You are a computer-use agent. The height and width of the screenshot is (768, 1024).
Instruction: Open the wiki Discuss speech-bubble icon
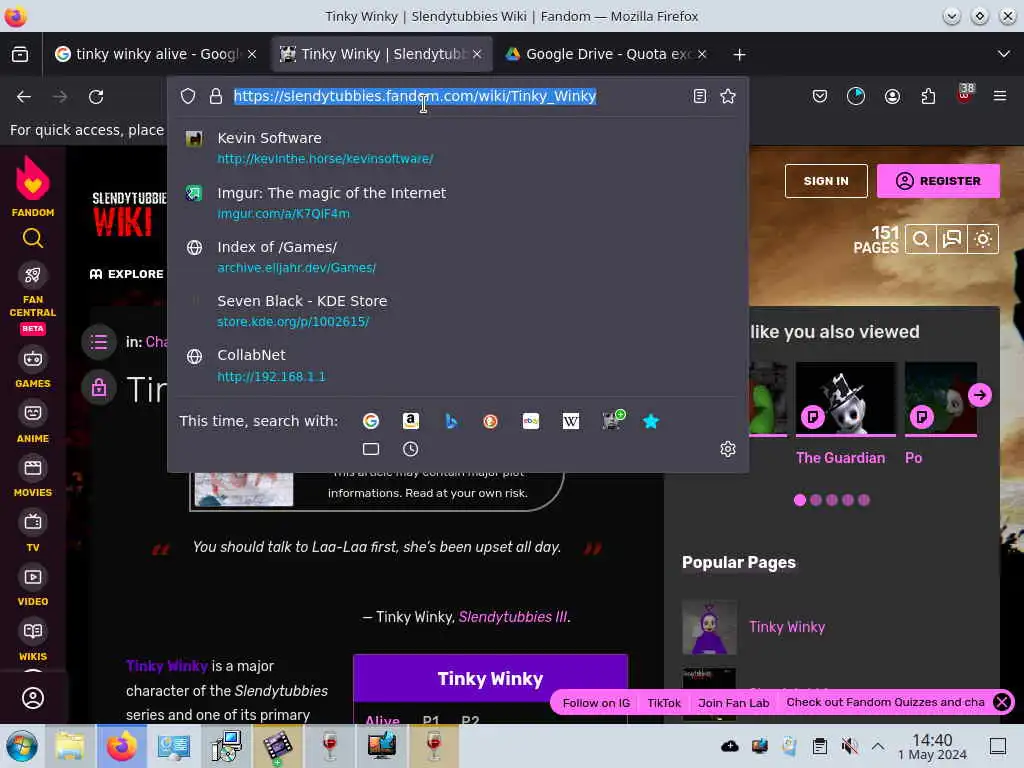952,239
